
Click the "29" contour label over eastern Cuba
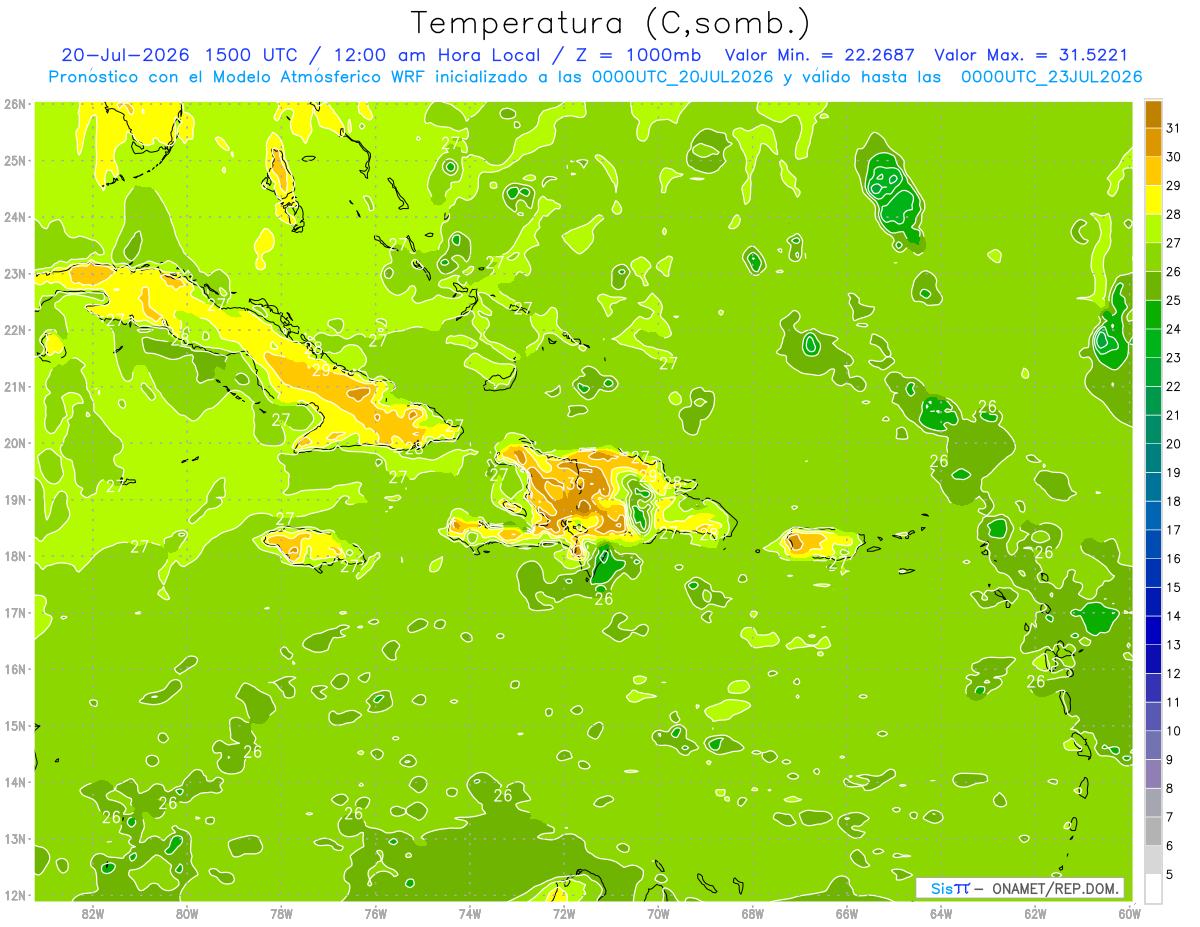[x=321, y=369]
